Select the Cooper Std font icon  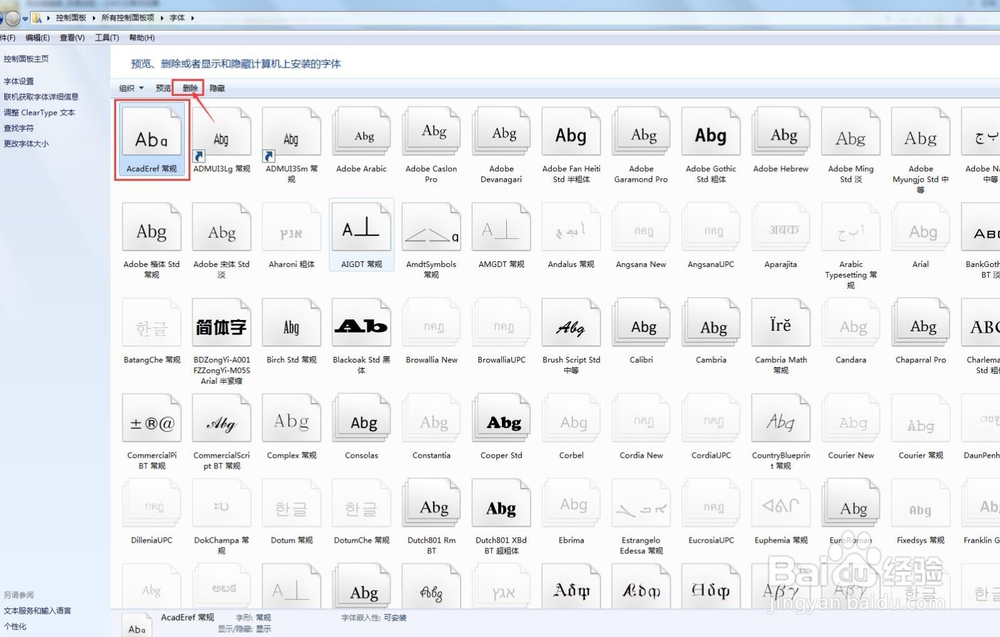click(501, 419)
